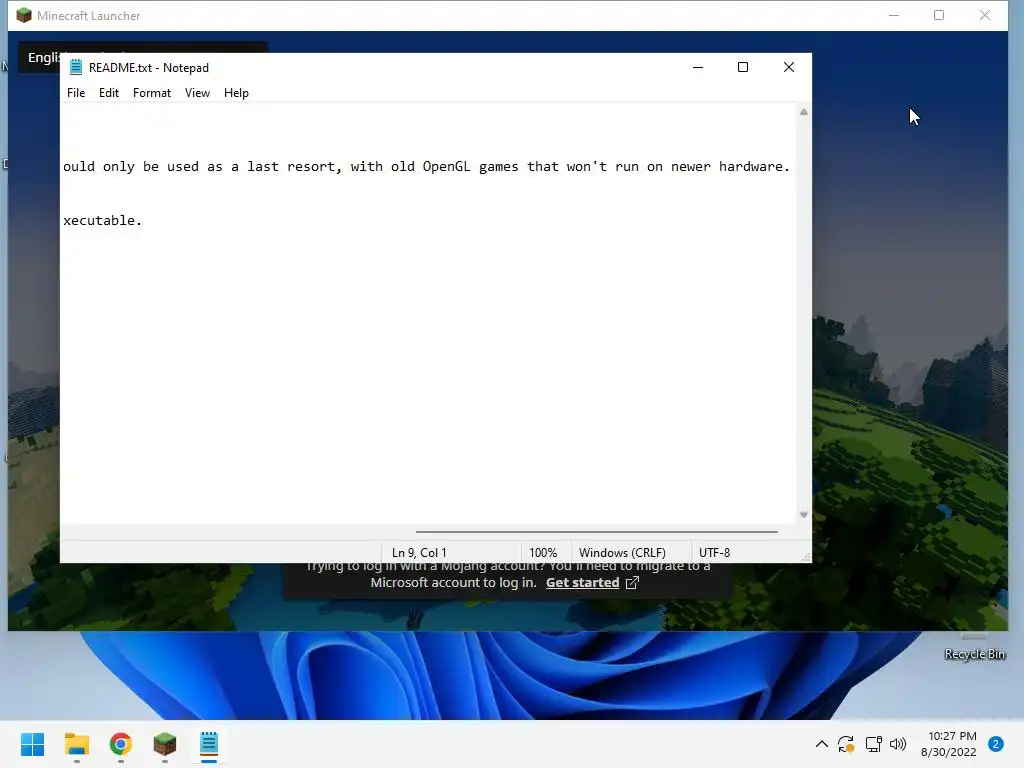Close the Minecraft Launcher window
Viewport: 1024px width, 768px height.
985,15
